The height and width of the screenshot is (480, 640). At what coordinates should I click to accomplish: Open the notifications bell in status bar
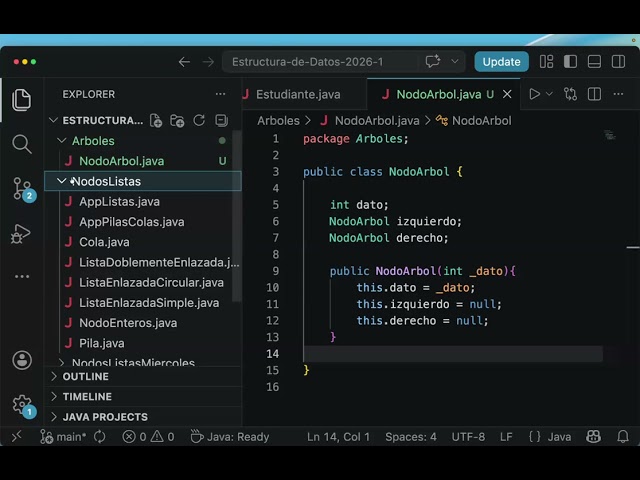click(x=623, y=437)
